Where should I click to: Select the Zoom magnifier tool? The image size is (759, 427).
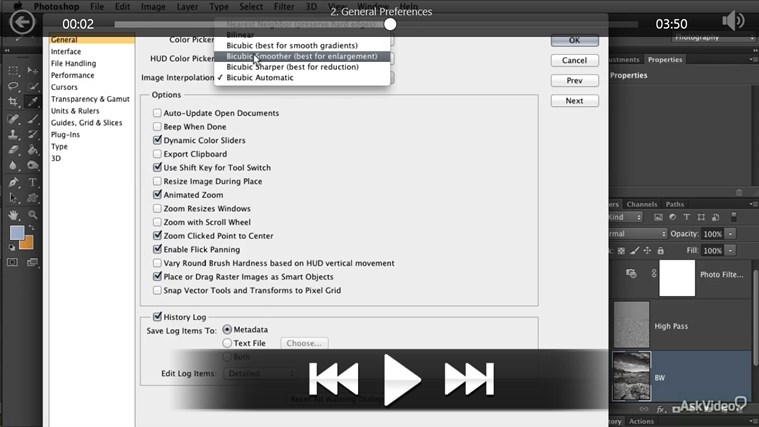pos(32,214)
